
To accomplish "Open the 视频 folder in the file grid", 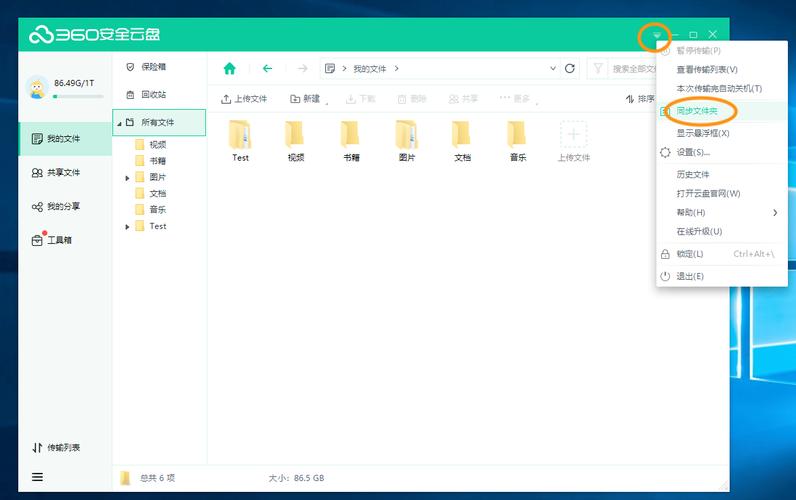I will pos(295,141).
